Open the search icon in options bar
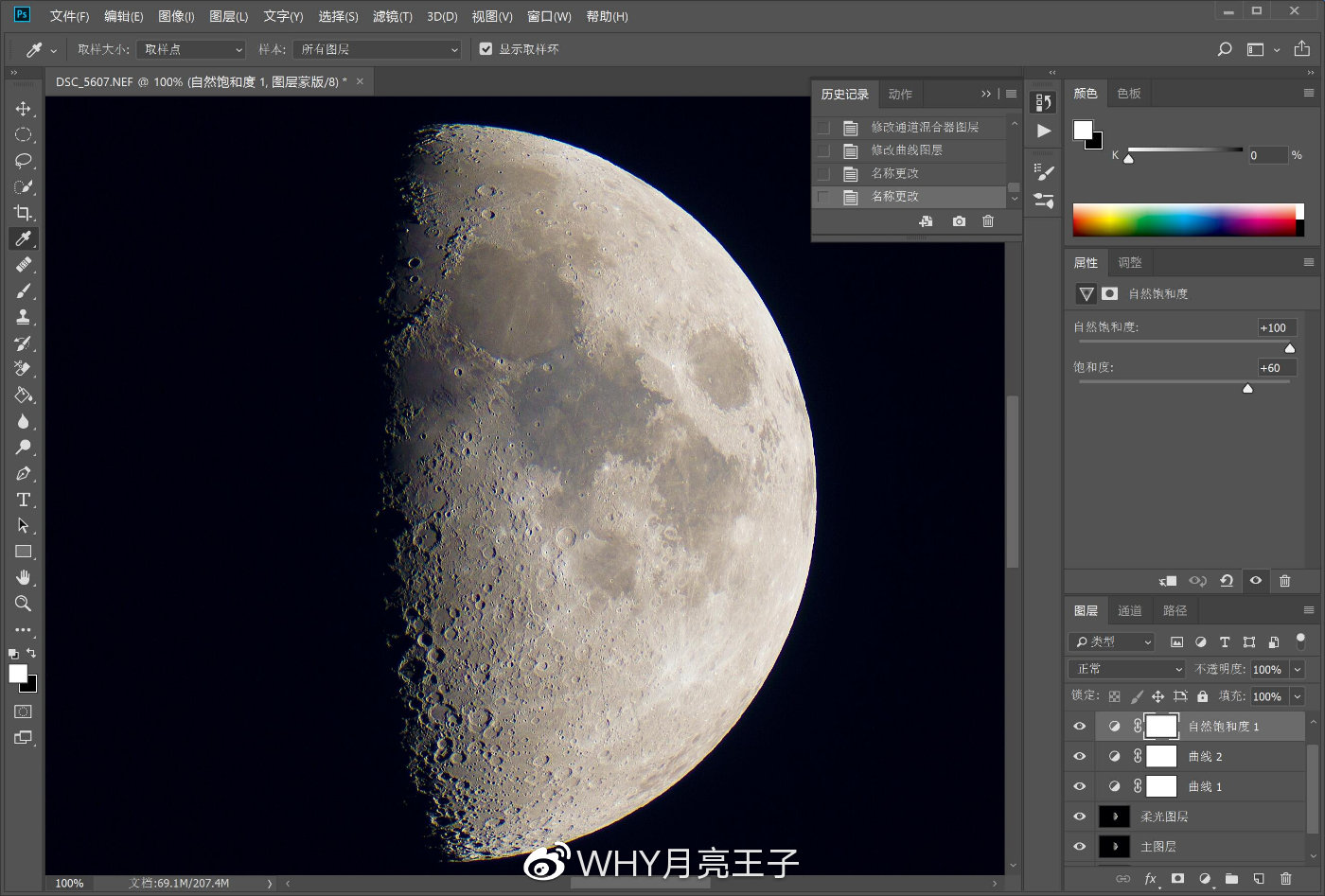 (1225, 49)
